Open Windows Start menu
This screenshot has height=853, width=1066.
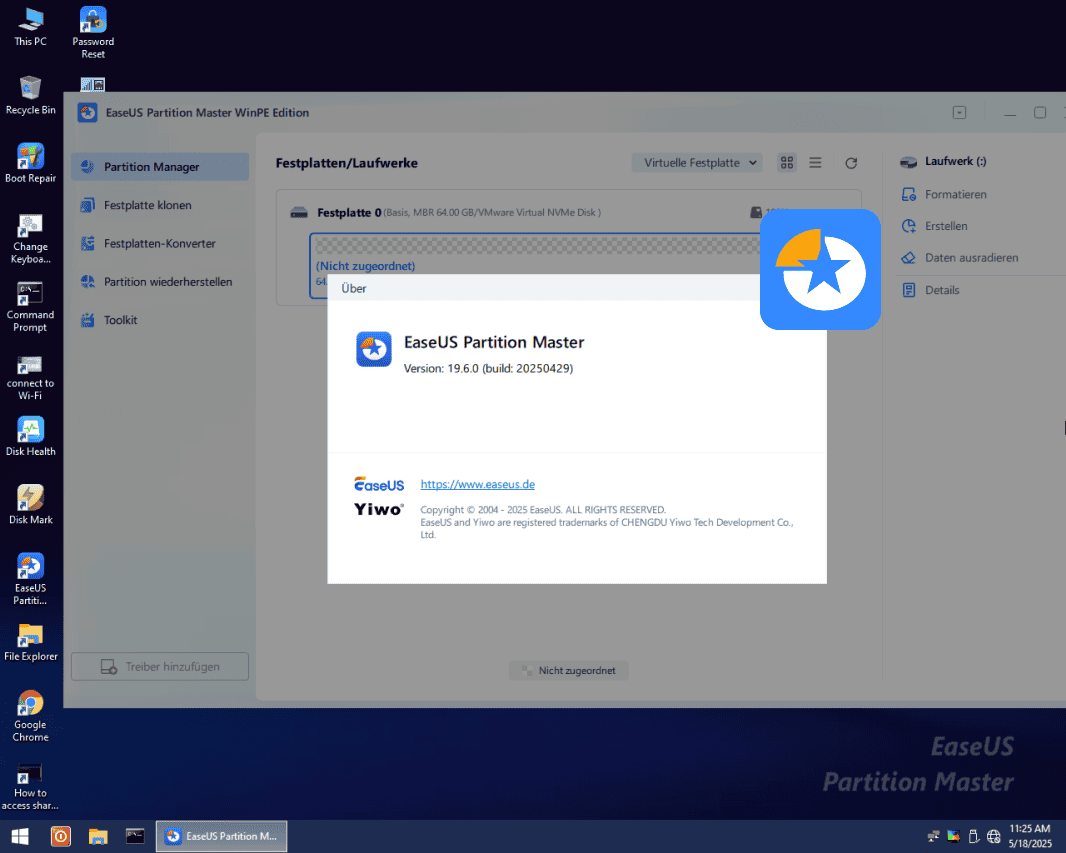[20, 836]
